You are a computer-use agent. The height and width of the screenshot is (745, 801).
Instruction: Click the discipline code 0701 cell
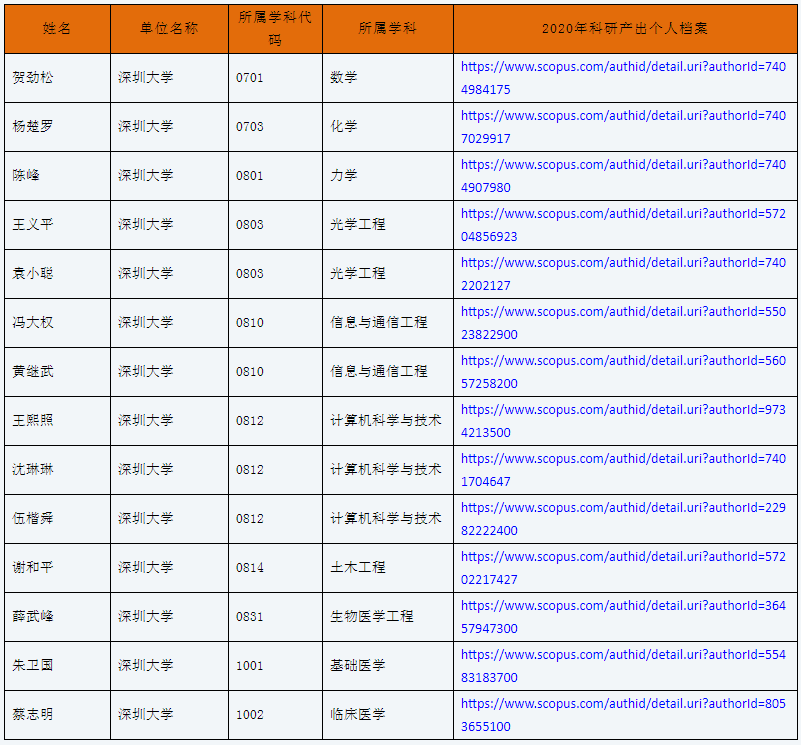pos(250,78)
